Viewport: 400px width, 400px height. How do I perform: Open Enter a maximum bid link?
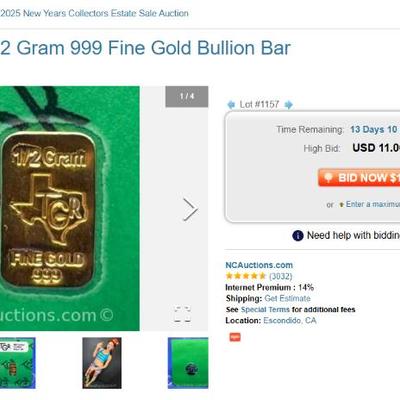[373, 204]
